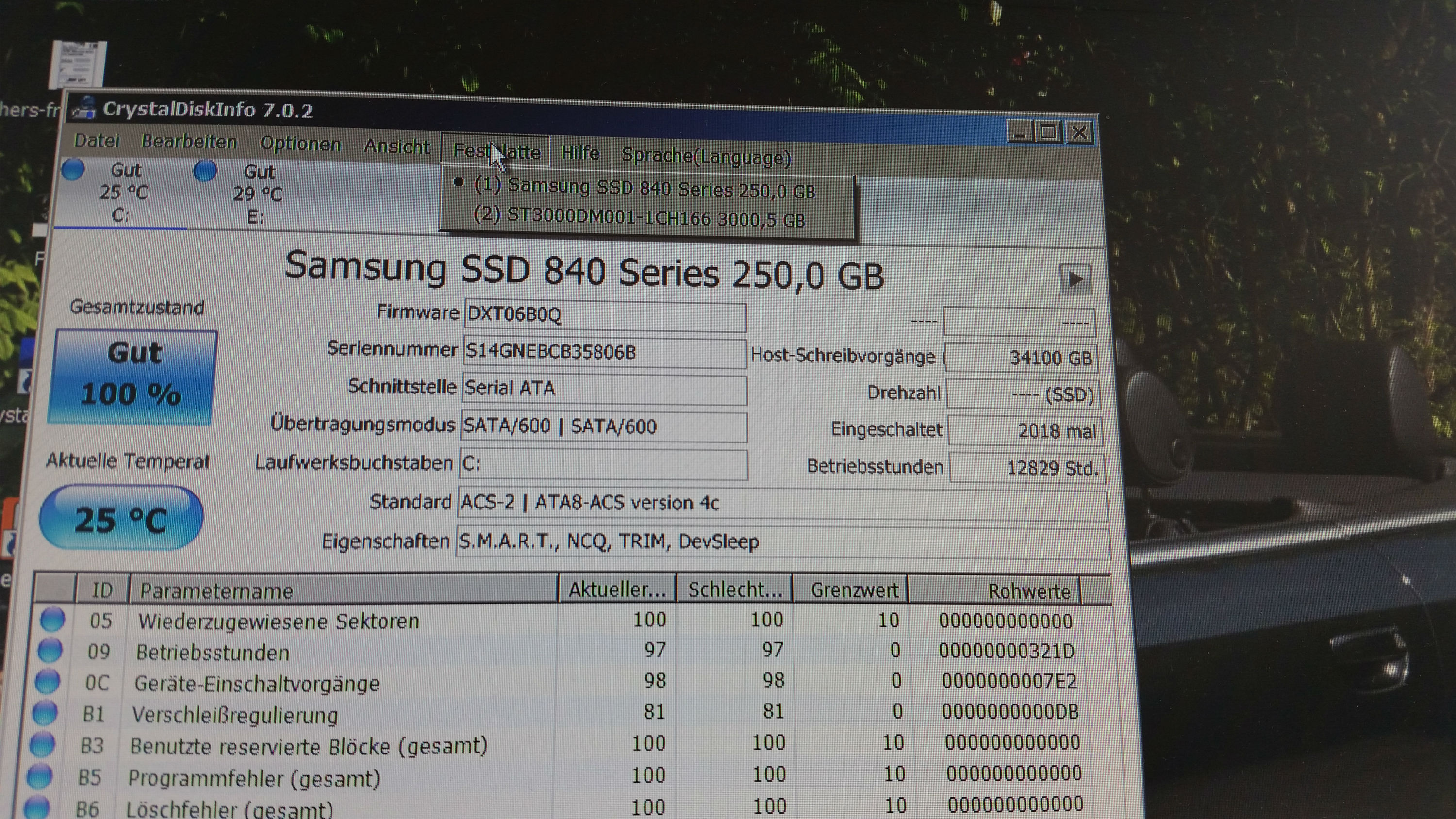Open the Hilfe menu
The image size is (1456, 819).
(580, 153)
